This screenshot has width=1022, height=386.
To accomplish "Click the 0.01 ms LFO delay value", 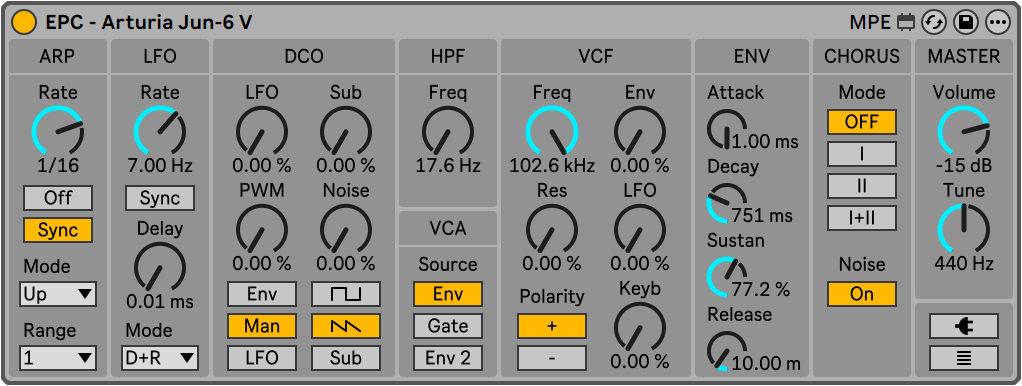I will click(x=160, y=302).
